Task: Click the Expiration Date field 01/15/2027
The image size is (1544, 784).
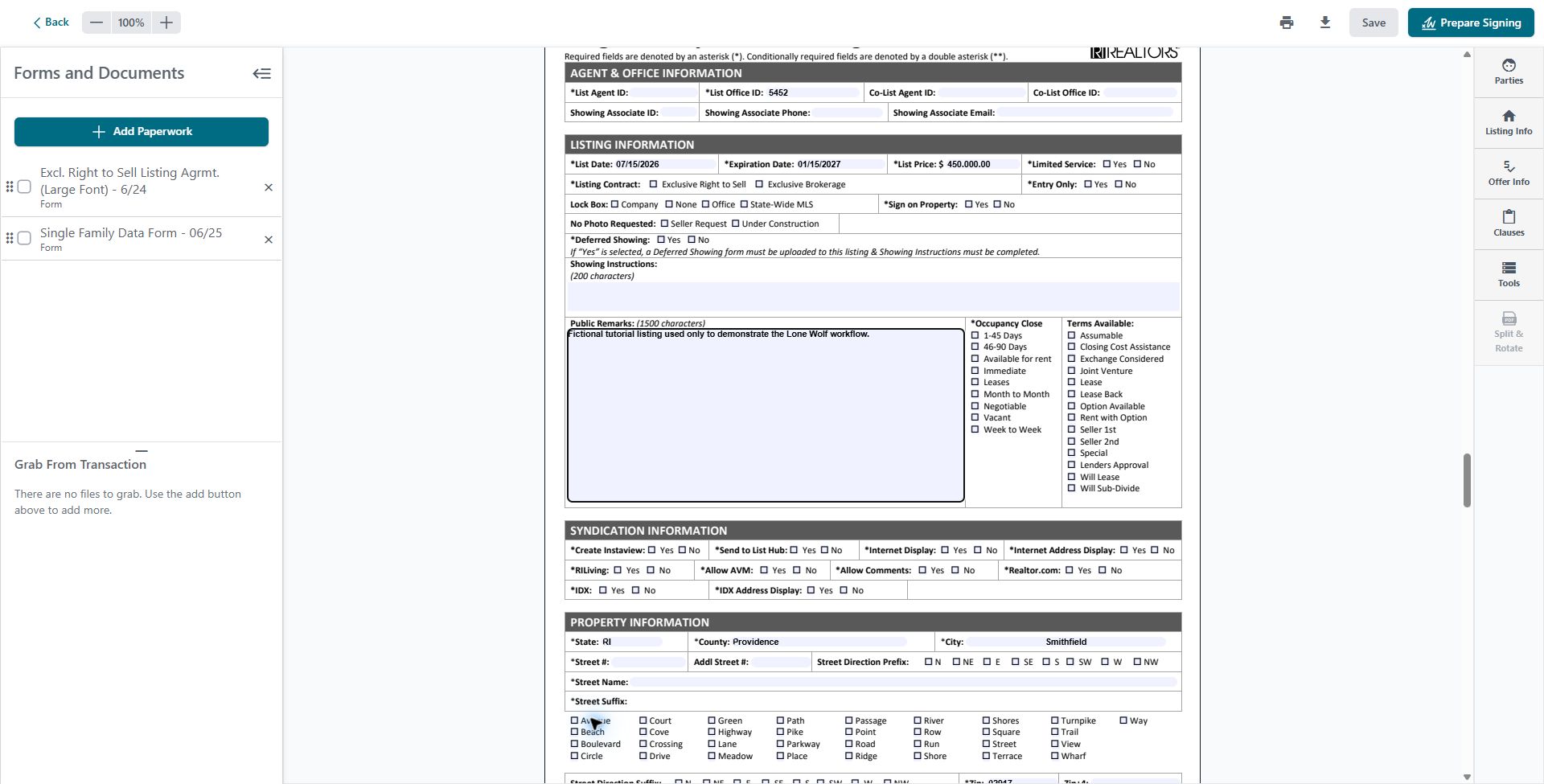Action: (x=840, y=164)
